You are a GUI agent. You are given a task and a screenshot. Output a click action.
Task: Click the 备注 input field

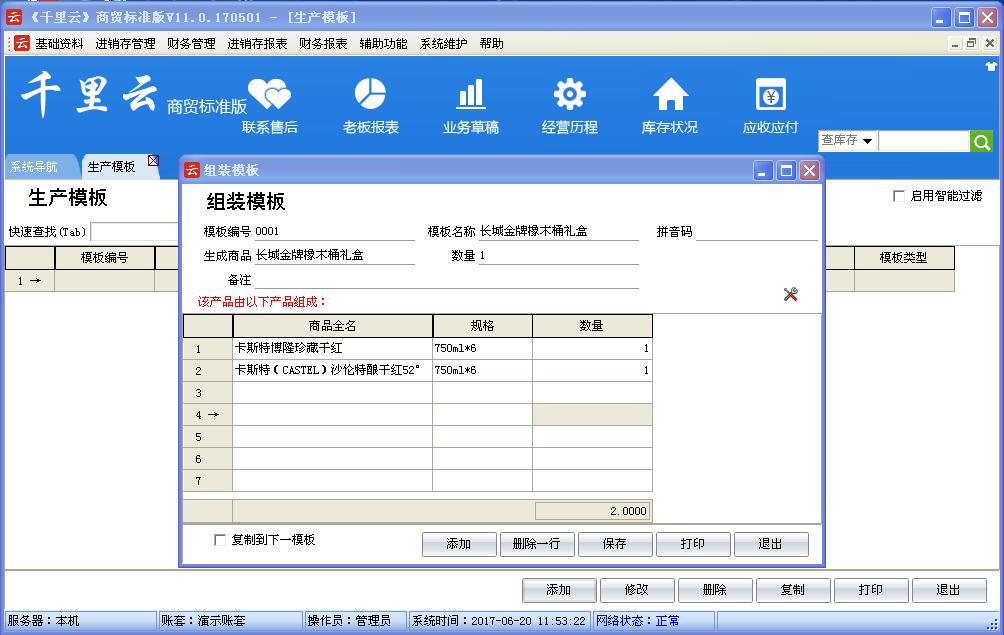click(446, 280)
